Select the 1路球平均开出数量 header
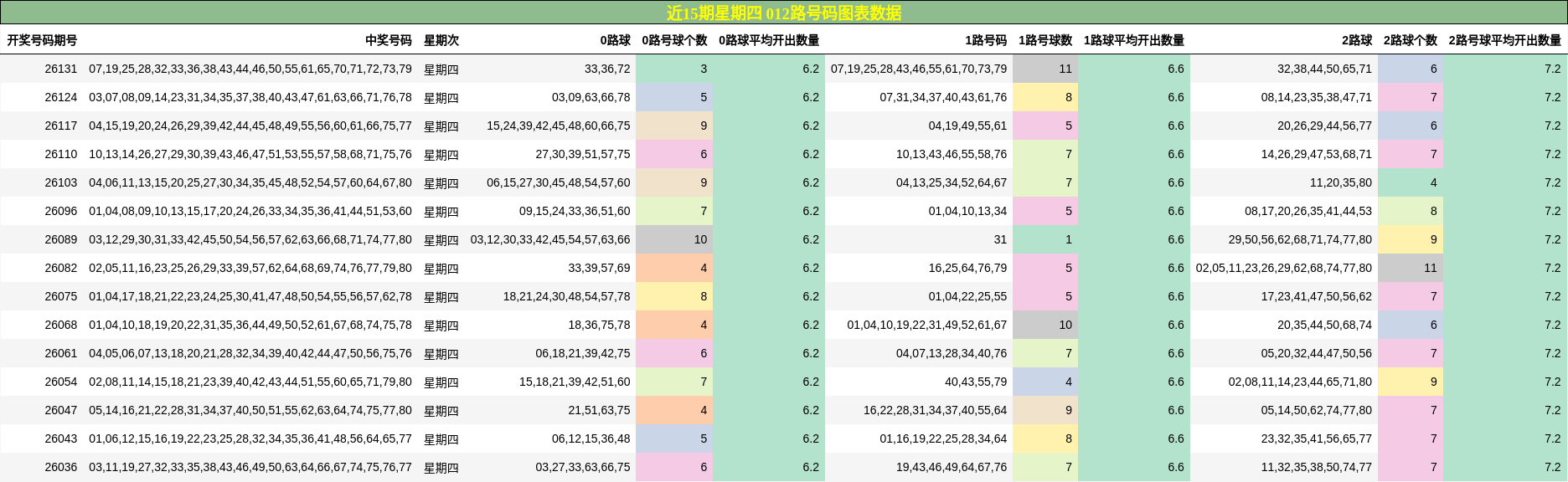This screenshot has height=482, width=1568. pos(1134,40)
